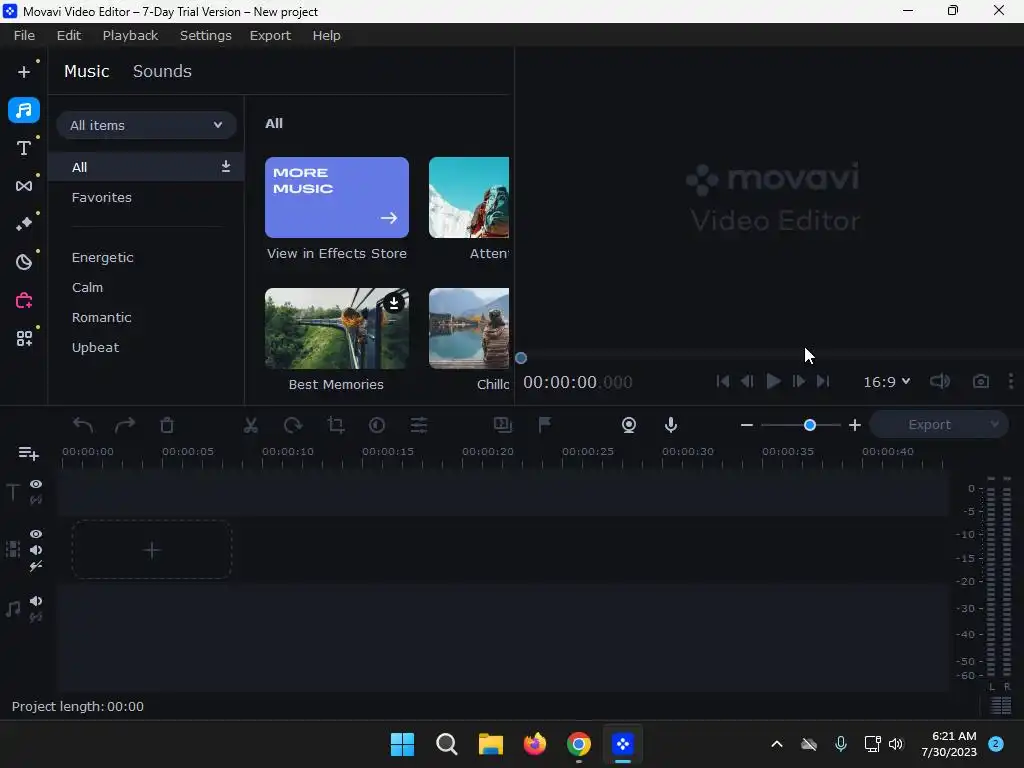Toggle video track visibility eye
The width and height of the screenshot is (1024, 768).
point(36,534)
